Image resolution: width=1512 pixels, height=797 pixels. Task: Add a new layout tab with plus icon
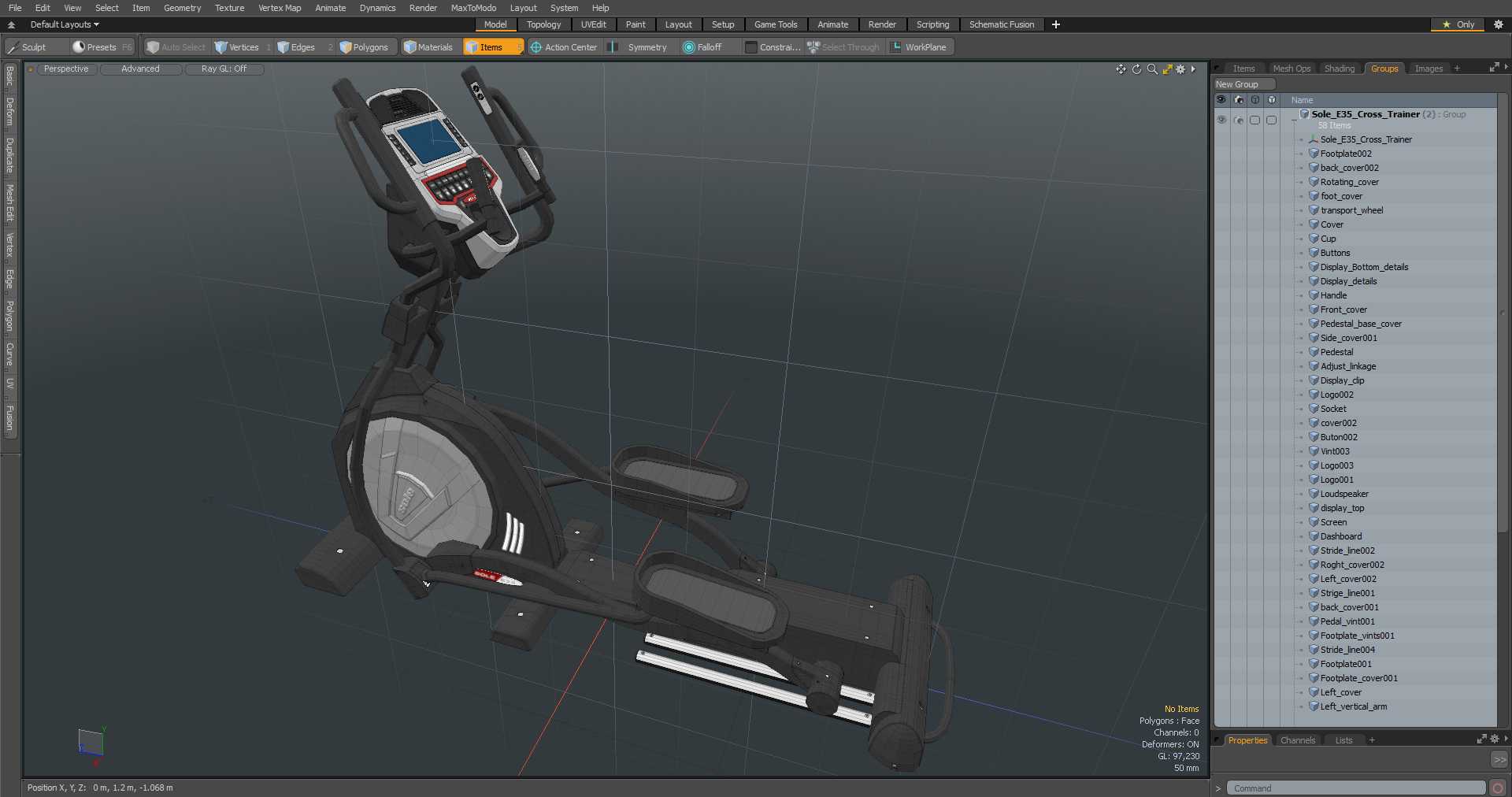(x=1056, y=24)
